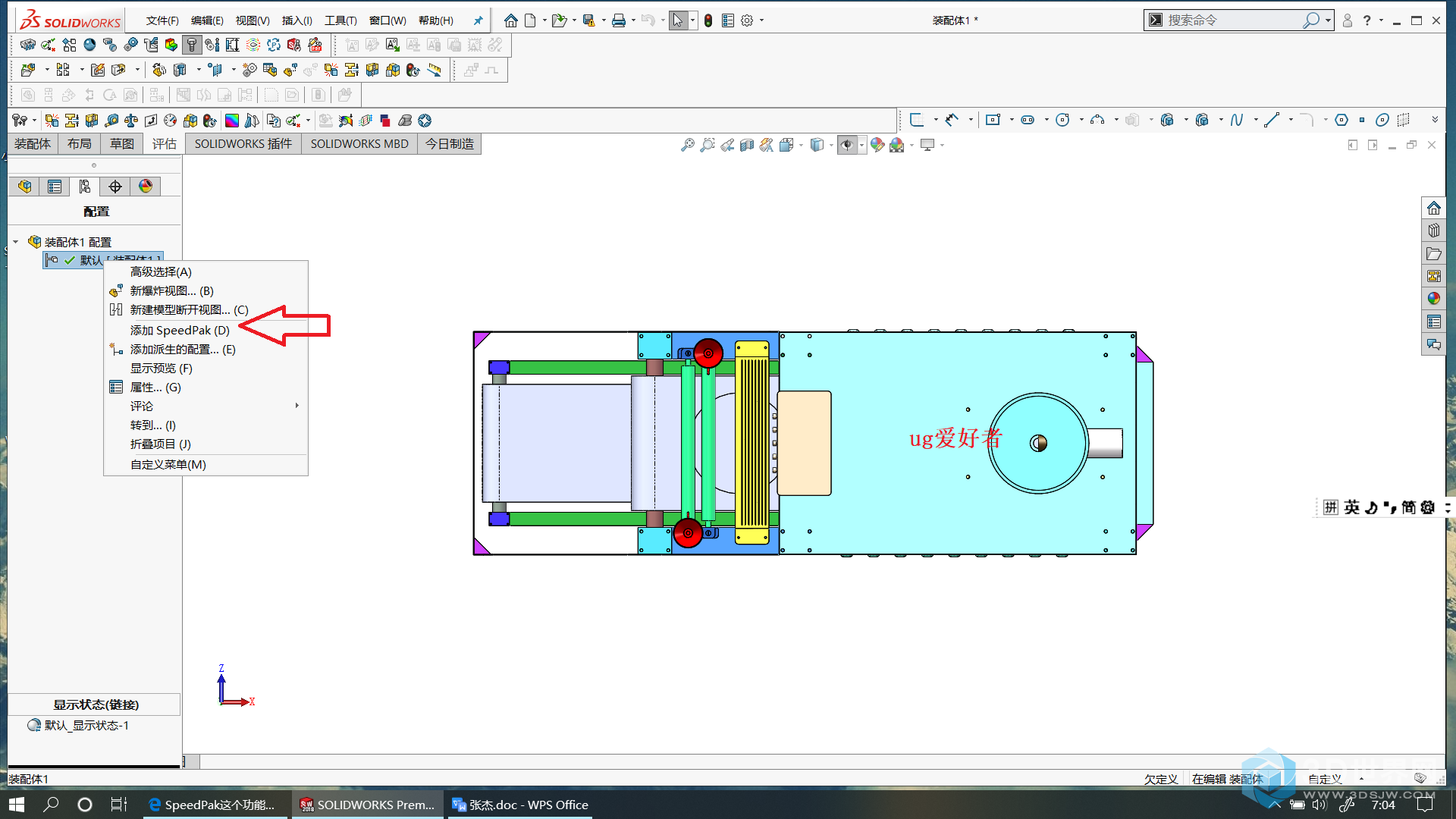The height and width of the screenshot is (819, 1456).
Task: Click the Zoom to Area icon
Action: click(x=707, y=145)
